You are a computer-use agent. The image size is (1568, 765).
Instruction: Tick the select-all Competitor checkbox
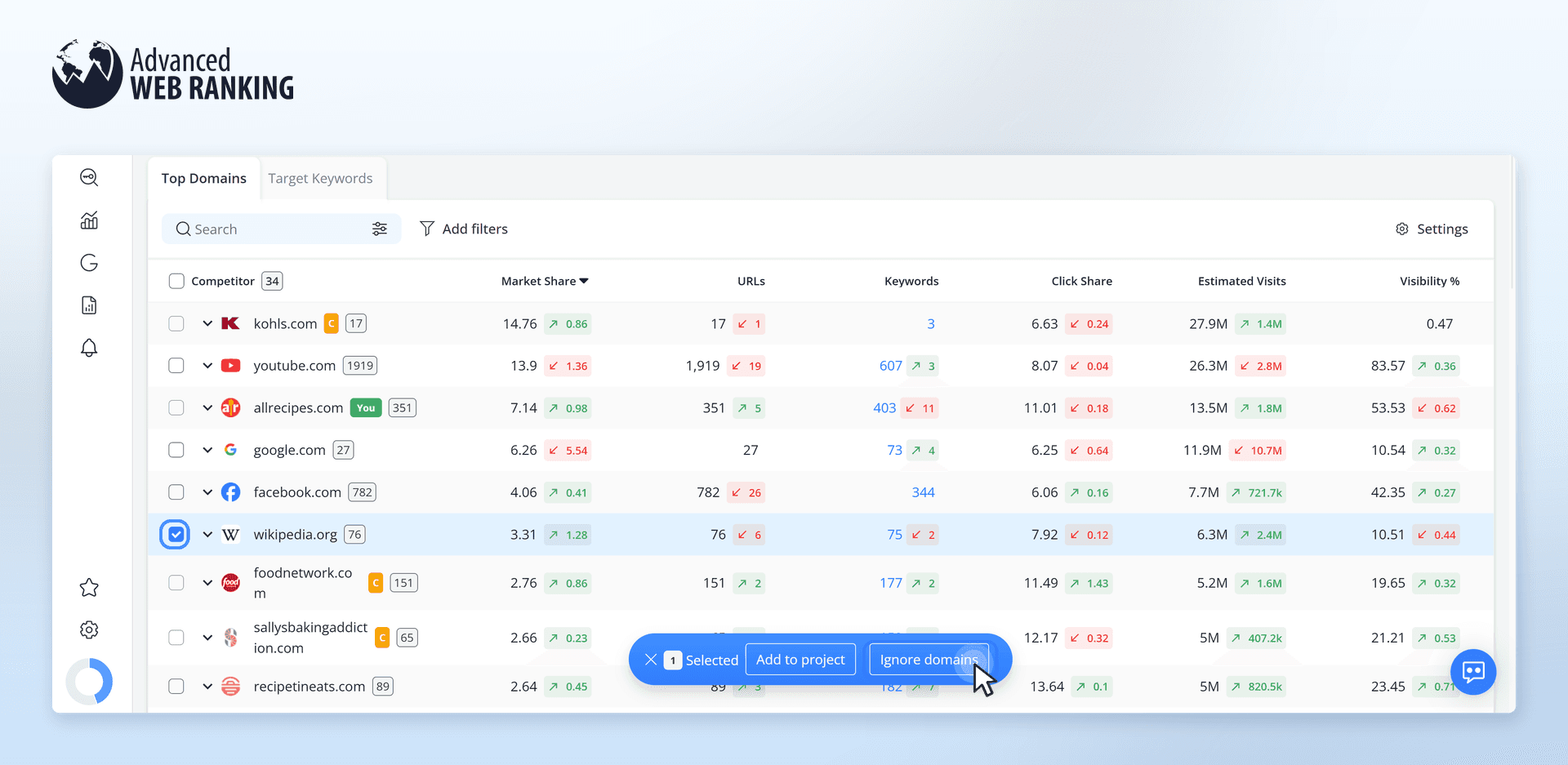[176, 281]
